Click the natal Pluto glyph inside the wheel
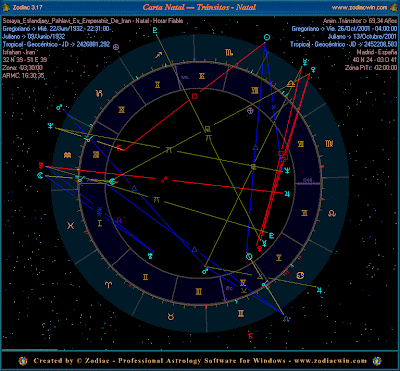This screenshot has width=400, height=371. pyautogui.click(x=271, y=235)
